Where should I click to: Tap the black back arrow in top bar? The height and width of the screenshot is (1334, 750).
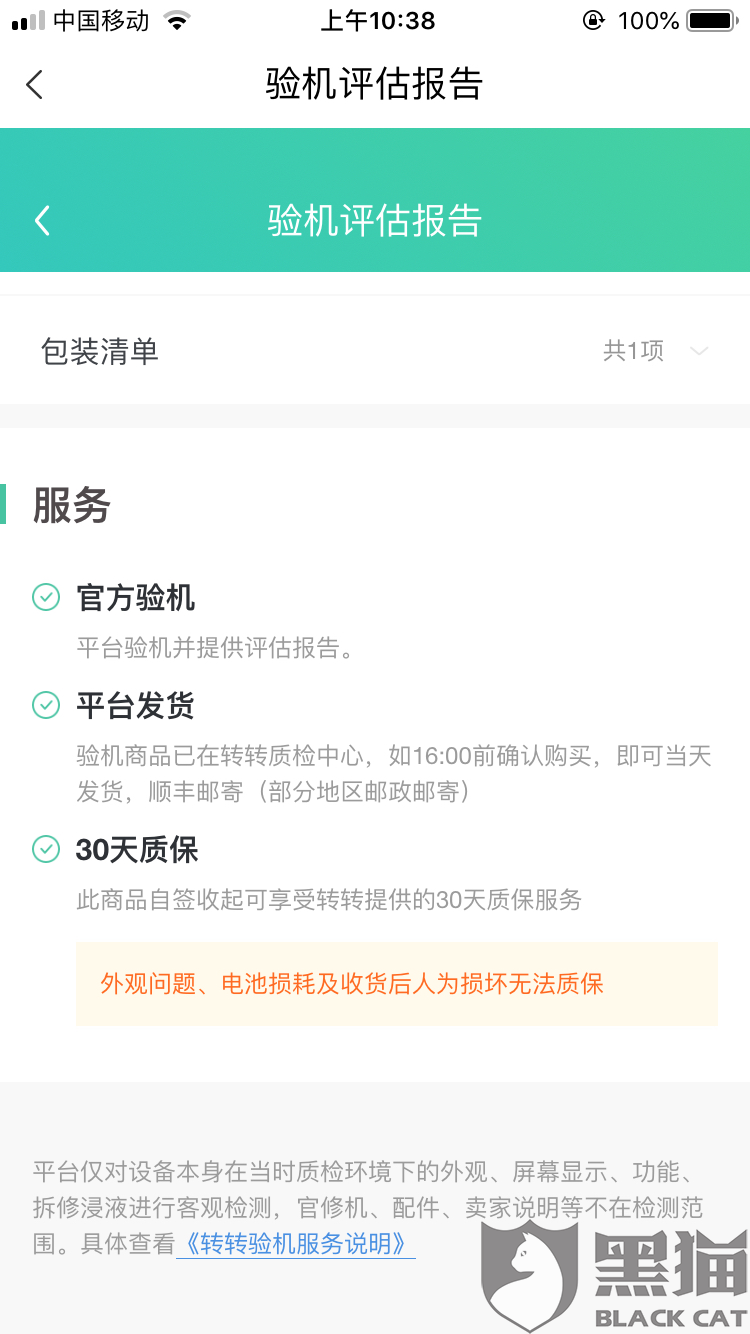pyautogui.click(x=35, y=84)
